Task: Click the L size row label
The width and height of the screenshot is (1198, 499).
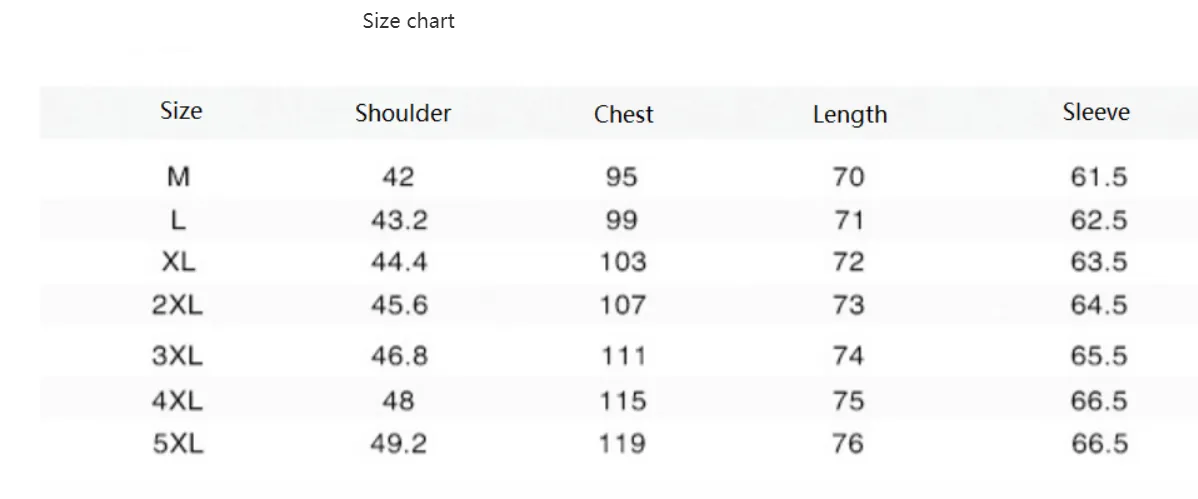Action: coord(178,220)
